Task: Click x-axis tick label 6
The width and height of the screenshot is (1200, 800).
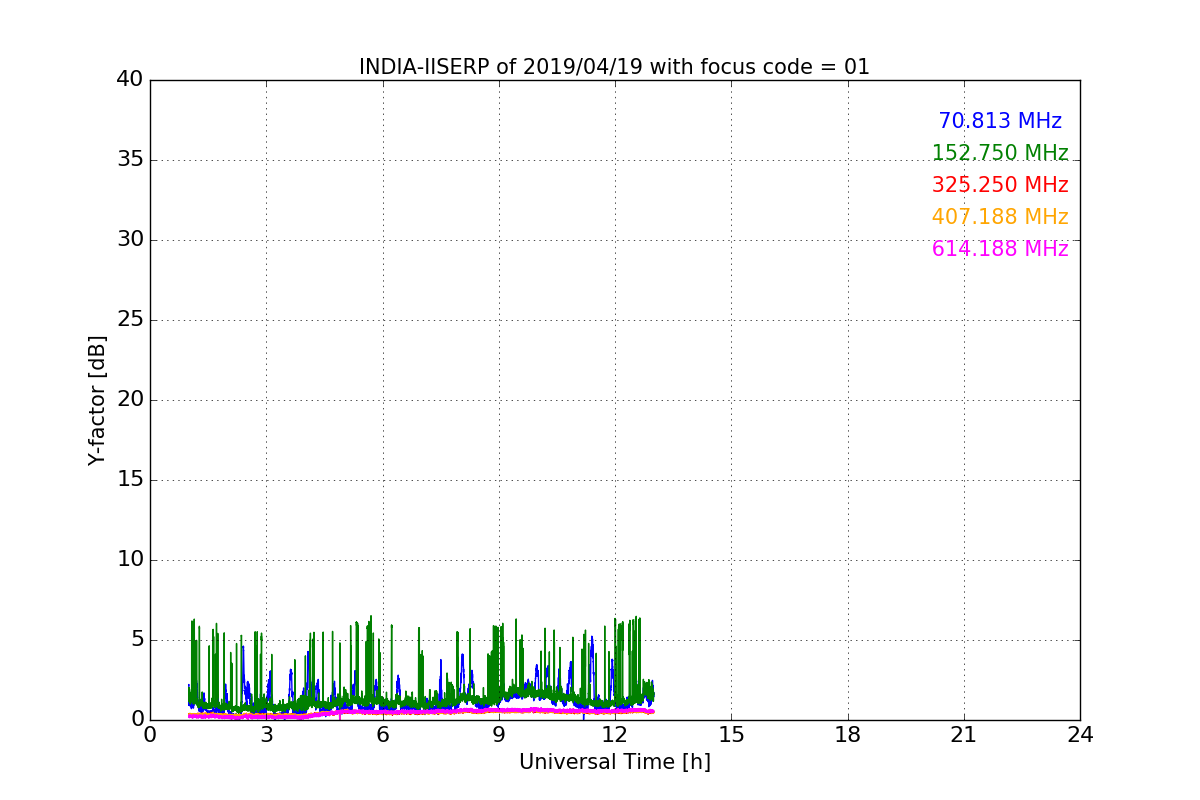Action: coord(382,735)
